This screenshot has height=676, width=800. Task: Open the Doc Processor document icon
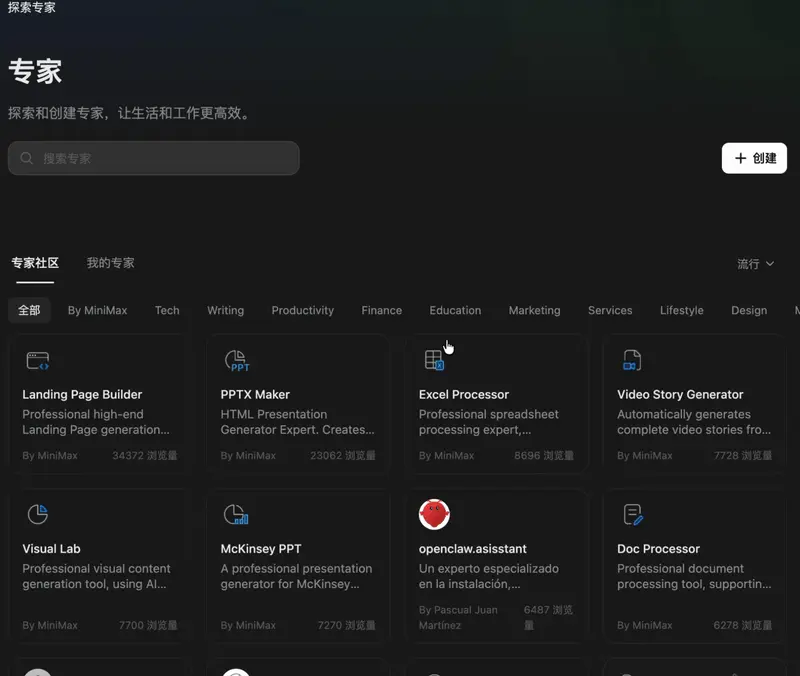point(631,514)
